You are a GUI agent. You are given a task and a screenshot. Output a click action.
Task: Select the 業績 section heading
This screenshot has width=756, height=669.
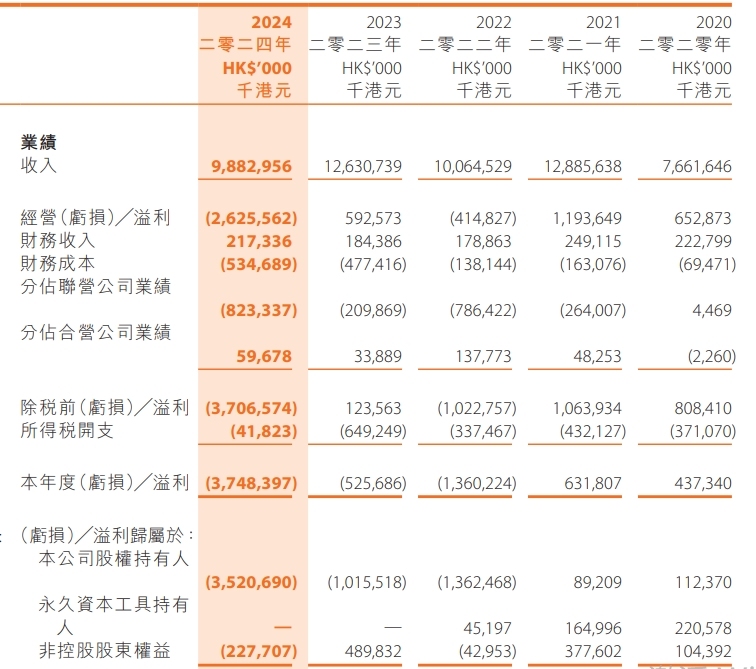click(39, 142)
